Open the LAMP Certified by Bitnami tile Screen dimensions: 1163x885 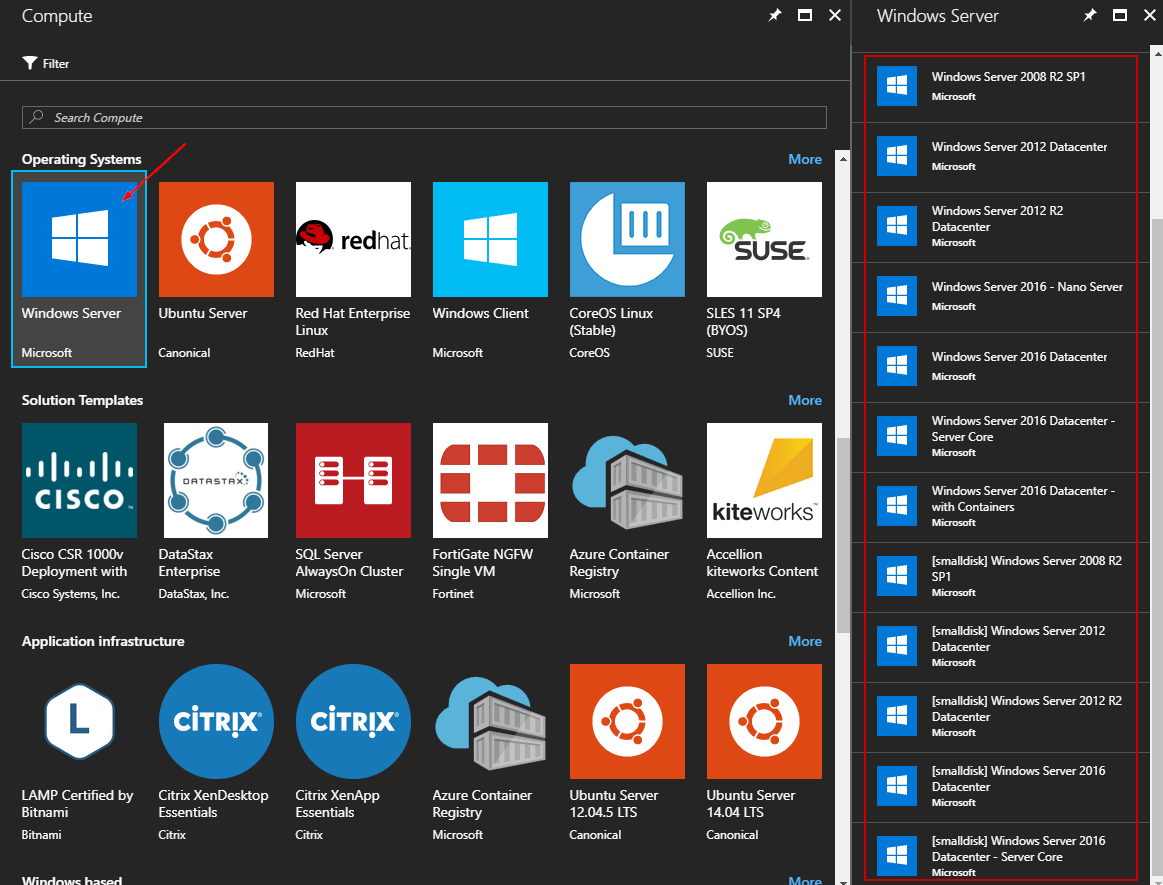point(79,753)
